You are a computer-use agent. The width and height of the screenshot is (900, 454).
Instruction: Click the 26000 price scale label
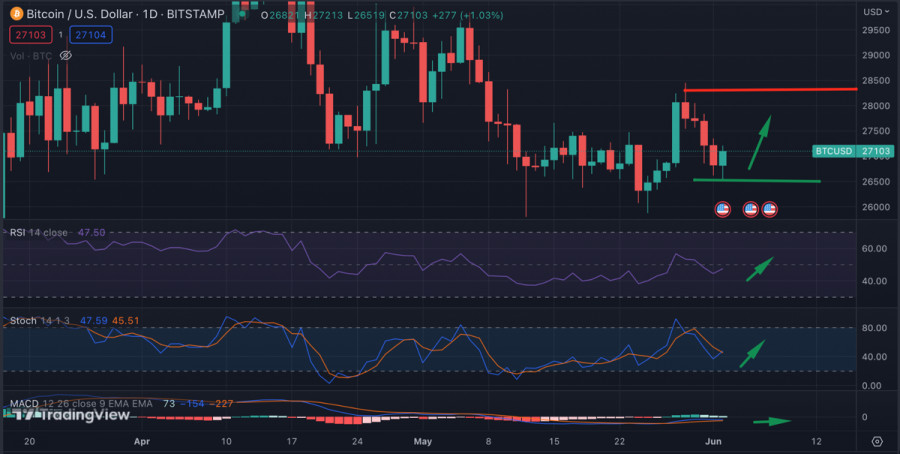click(x=876, y=207)
